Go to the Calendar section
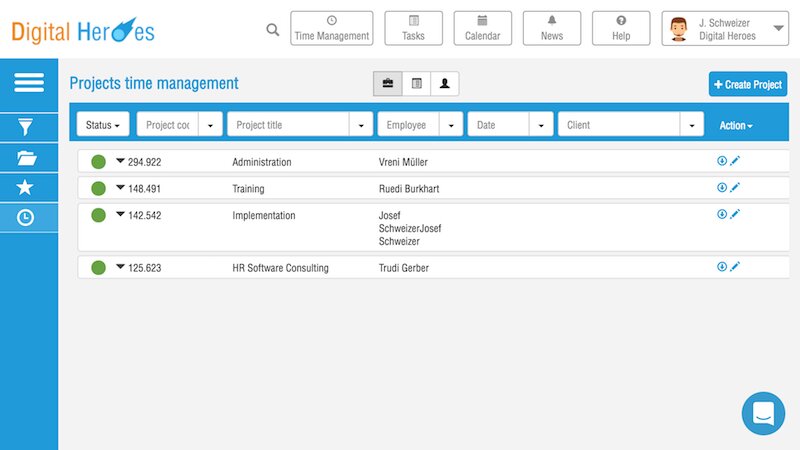Viewport: 800px width, 450px height. (482, 29)
